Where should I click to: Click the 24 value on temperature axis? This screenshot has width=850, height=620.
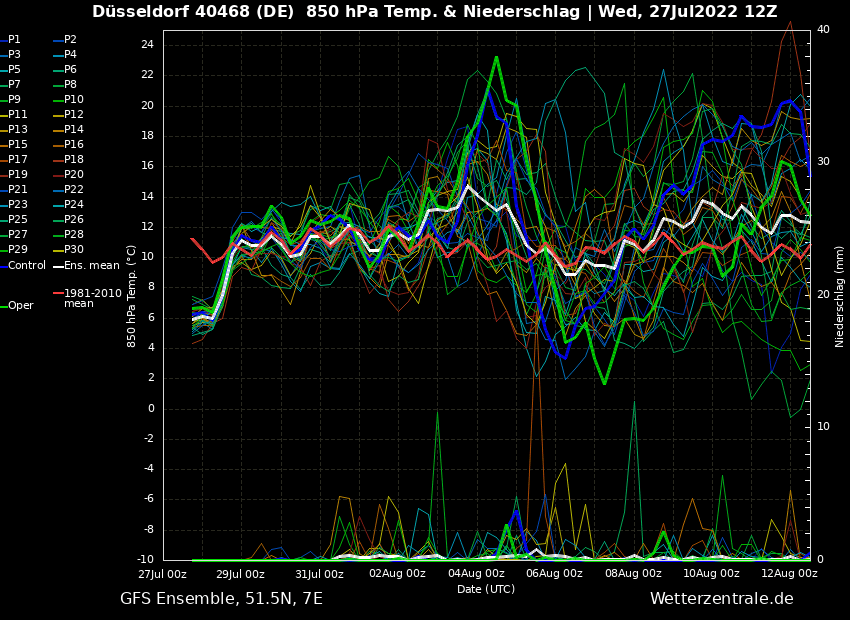(146, 45)
